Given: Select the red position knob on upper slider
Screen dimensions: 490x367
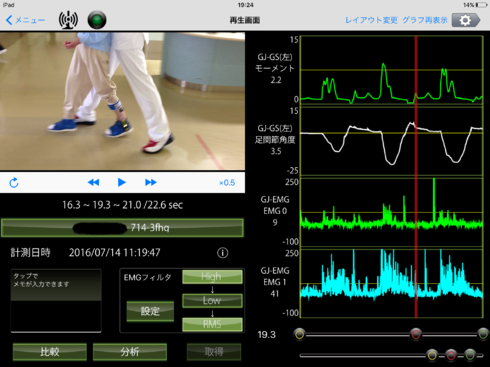Looking at the screenshot, I should (x=416, y=334).
